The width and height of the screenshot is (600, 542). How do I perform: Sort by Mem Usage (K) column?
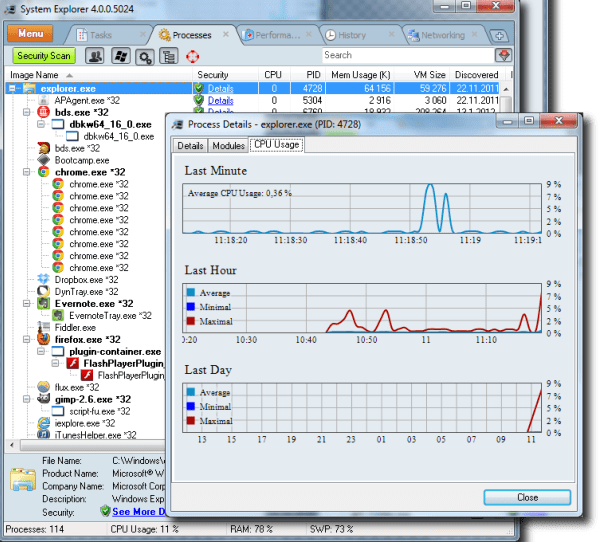click(360, 75)
